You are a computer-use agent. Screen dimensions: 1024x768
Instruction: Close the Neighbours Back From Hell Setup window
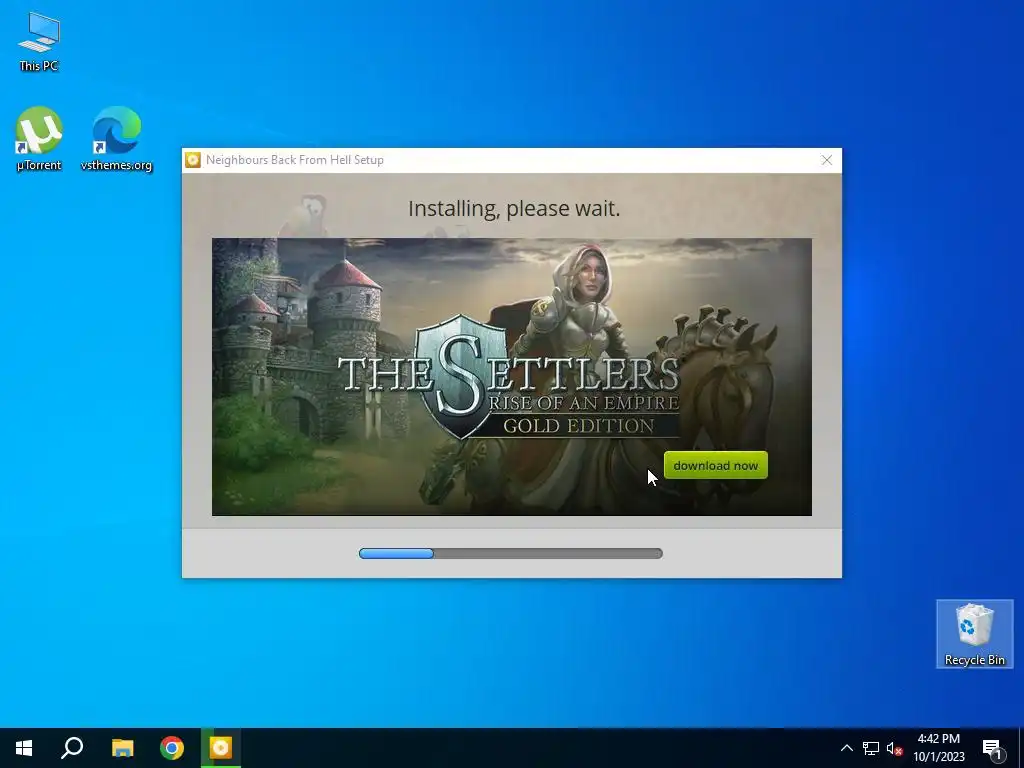[x=827, y=160]
